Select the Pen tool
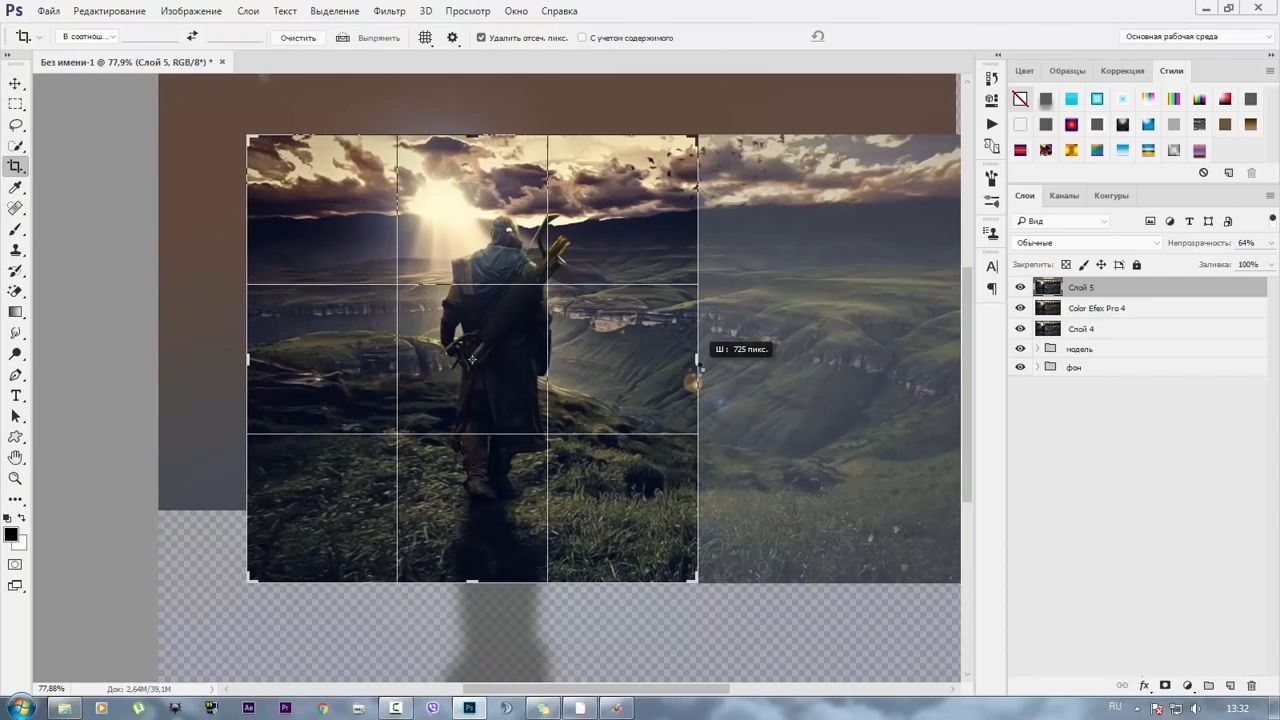The width and height of the screenshot is (1280, 720). tap(15, 375)
